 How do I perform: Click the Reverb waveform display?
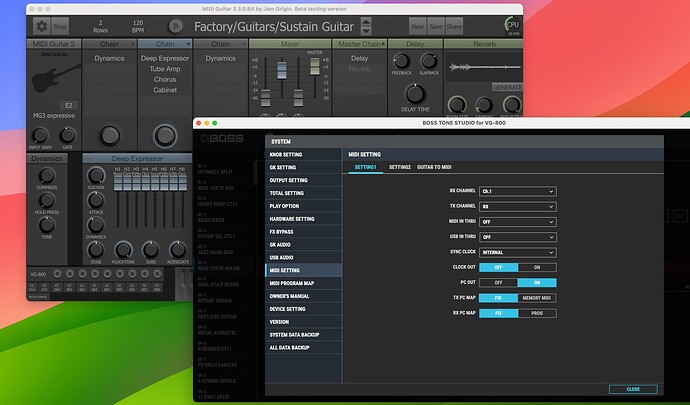tap(484, 67)
